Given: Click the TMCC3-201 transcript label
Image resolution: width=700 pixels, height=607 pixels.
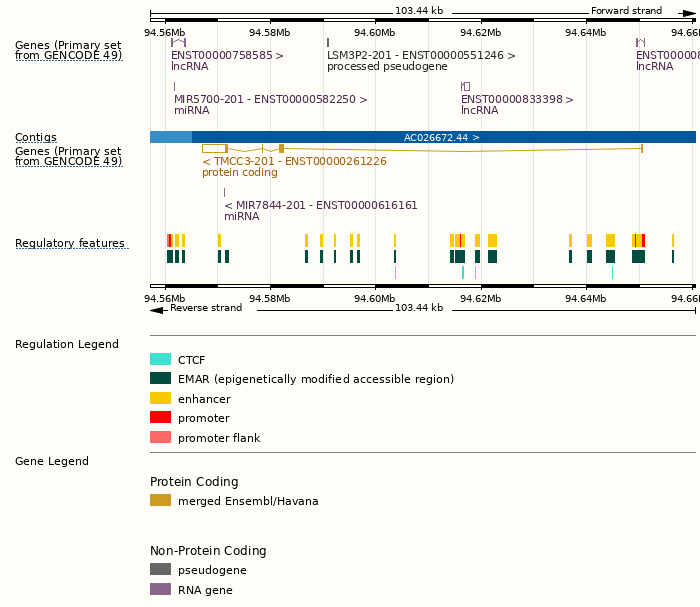Looking at the screenshot, I should [x=294, y=161].
